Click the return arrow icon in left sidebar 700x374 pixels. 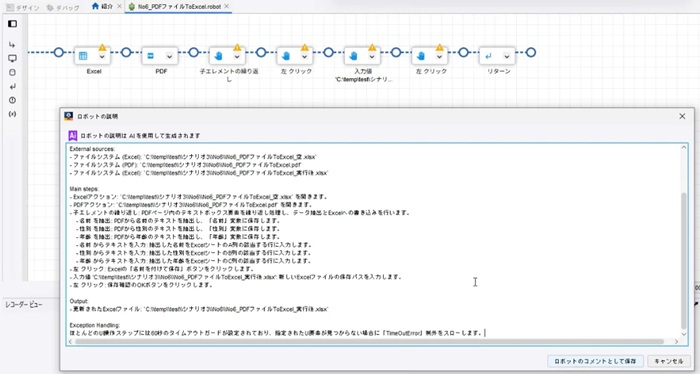point(12,87)
